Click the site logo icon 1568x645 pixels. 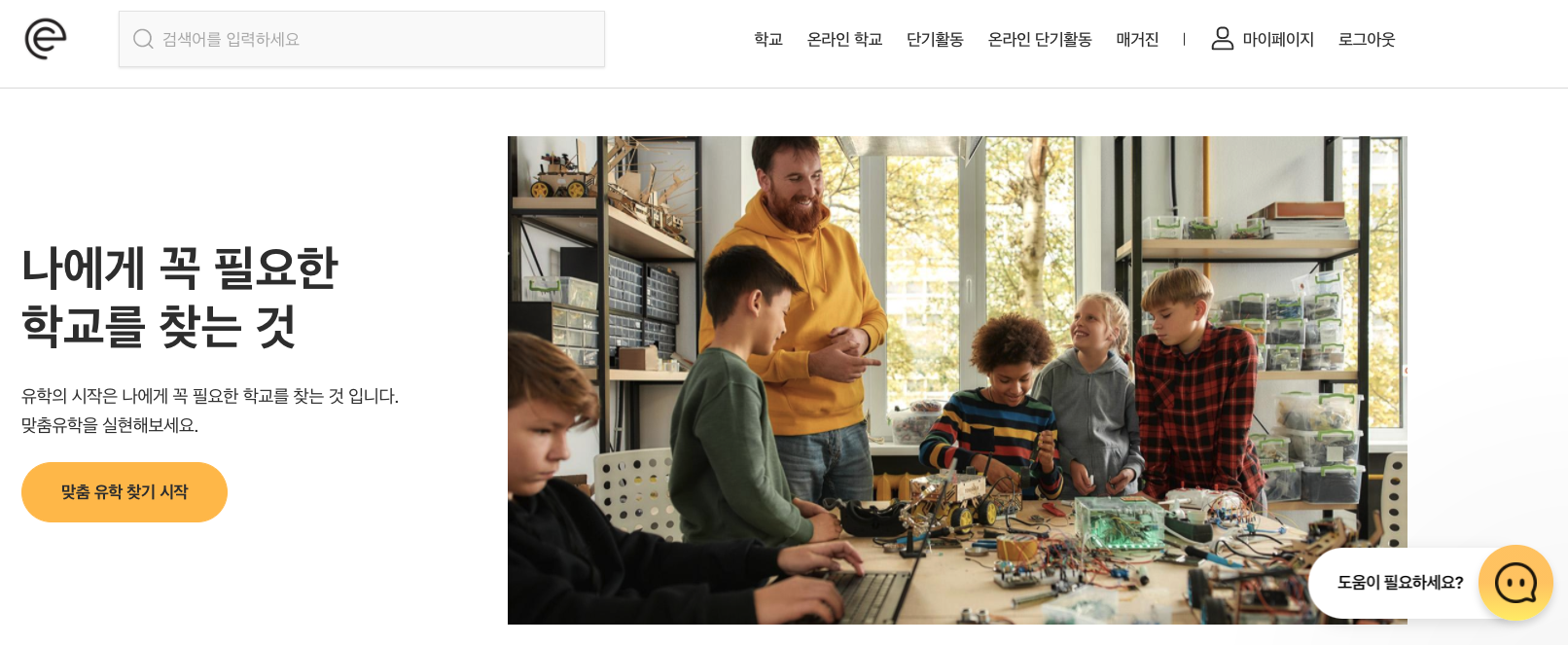pyautogui.click(x=46, y=39)
